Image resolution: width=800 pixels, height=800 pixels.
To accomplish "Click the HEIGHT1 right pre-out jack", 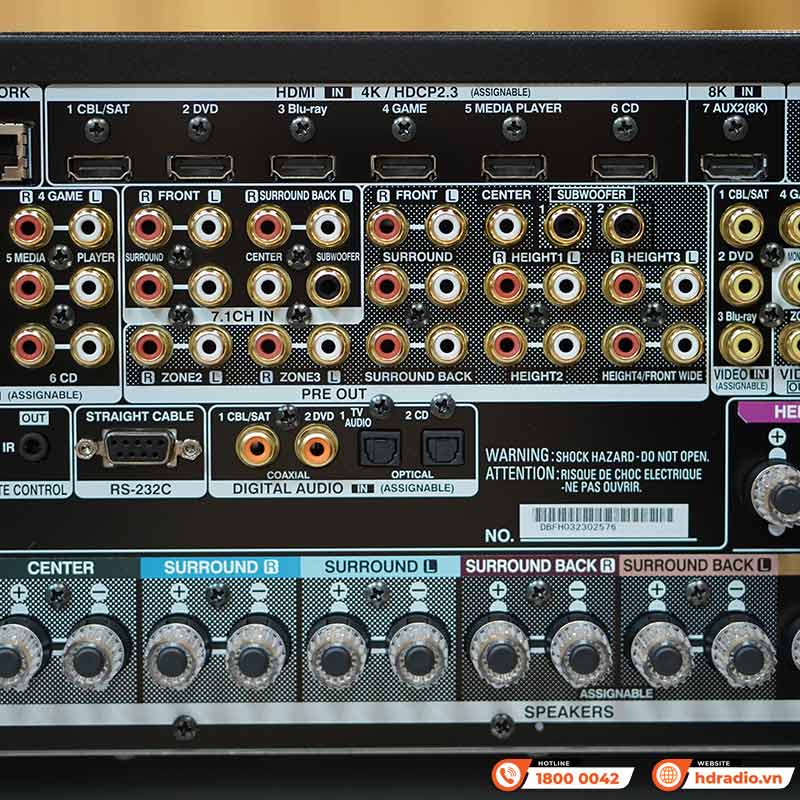I will 505,285.
